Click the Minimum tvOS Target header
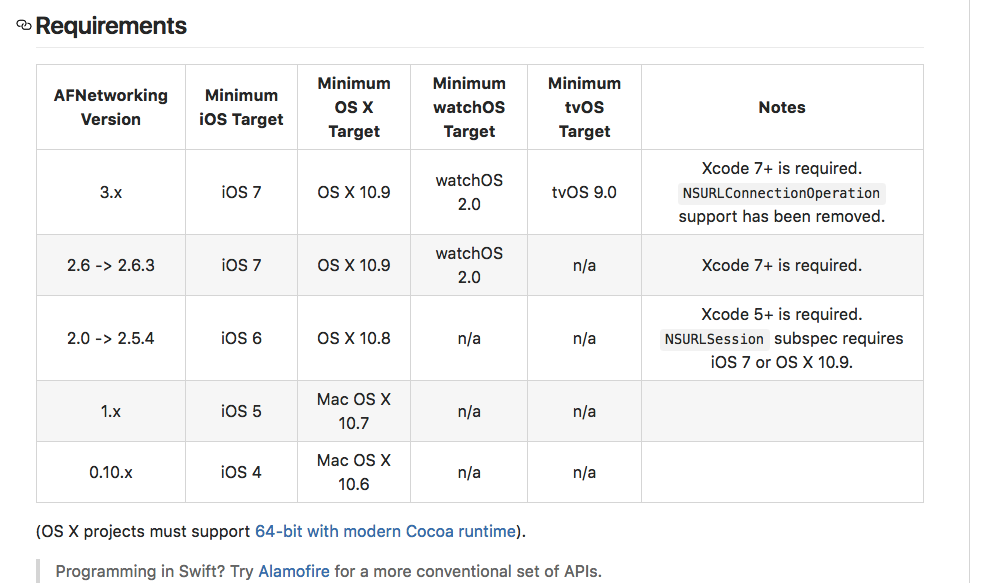Viewport: 984px width, 583px height. (584, 107)
